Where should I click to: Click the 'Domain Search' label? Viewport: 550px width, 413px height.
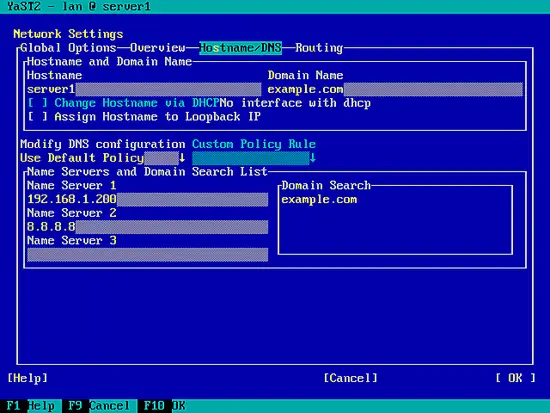pos(326,185)
